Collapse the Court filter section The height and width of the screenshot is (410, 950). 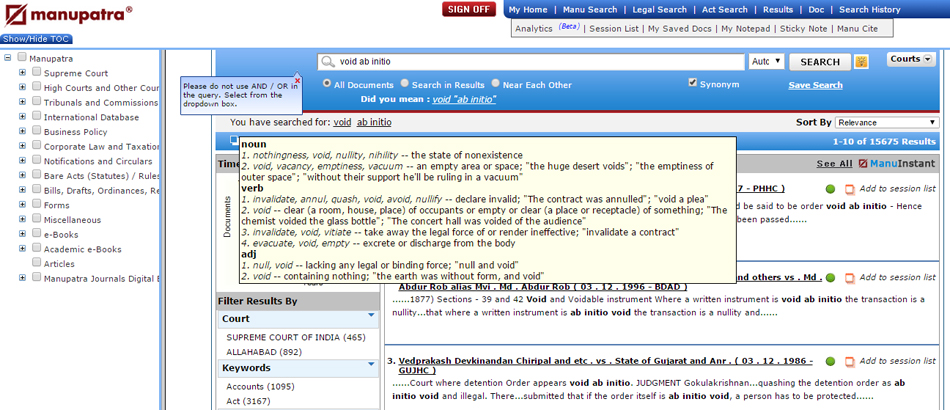tap(371, 315)
